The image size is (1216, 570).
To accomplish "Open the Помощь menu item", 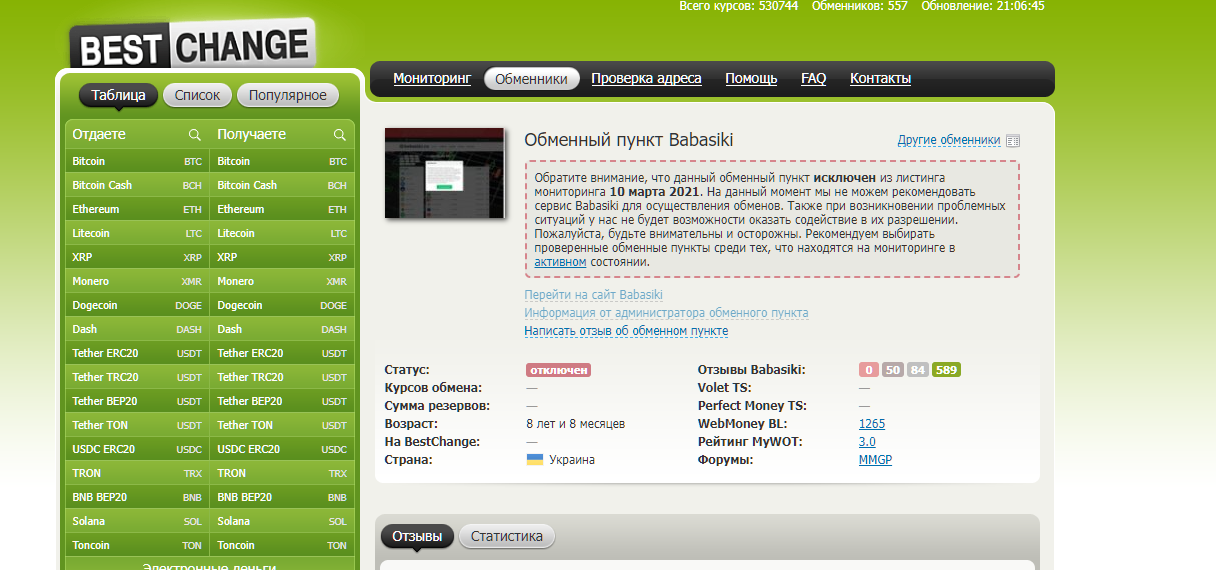I will coord(751,78).
